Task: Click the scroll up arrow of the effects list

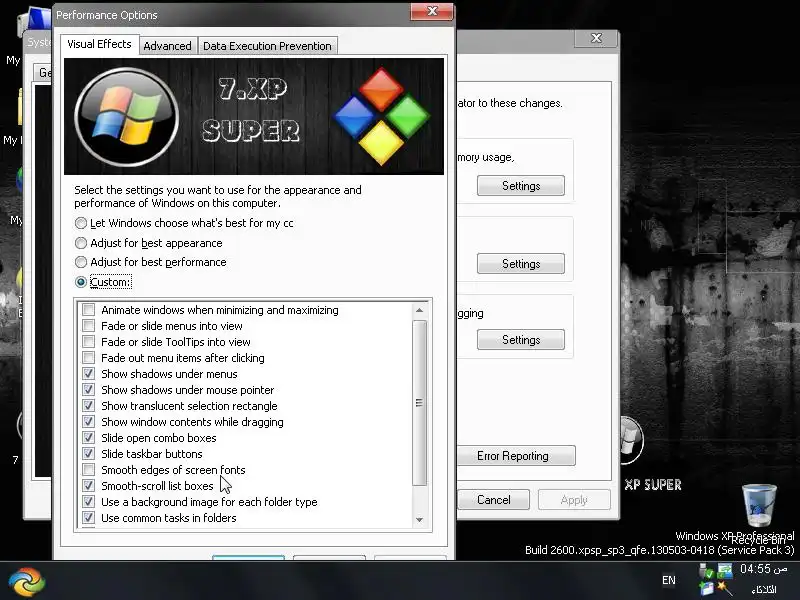Action: 419,310
